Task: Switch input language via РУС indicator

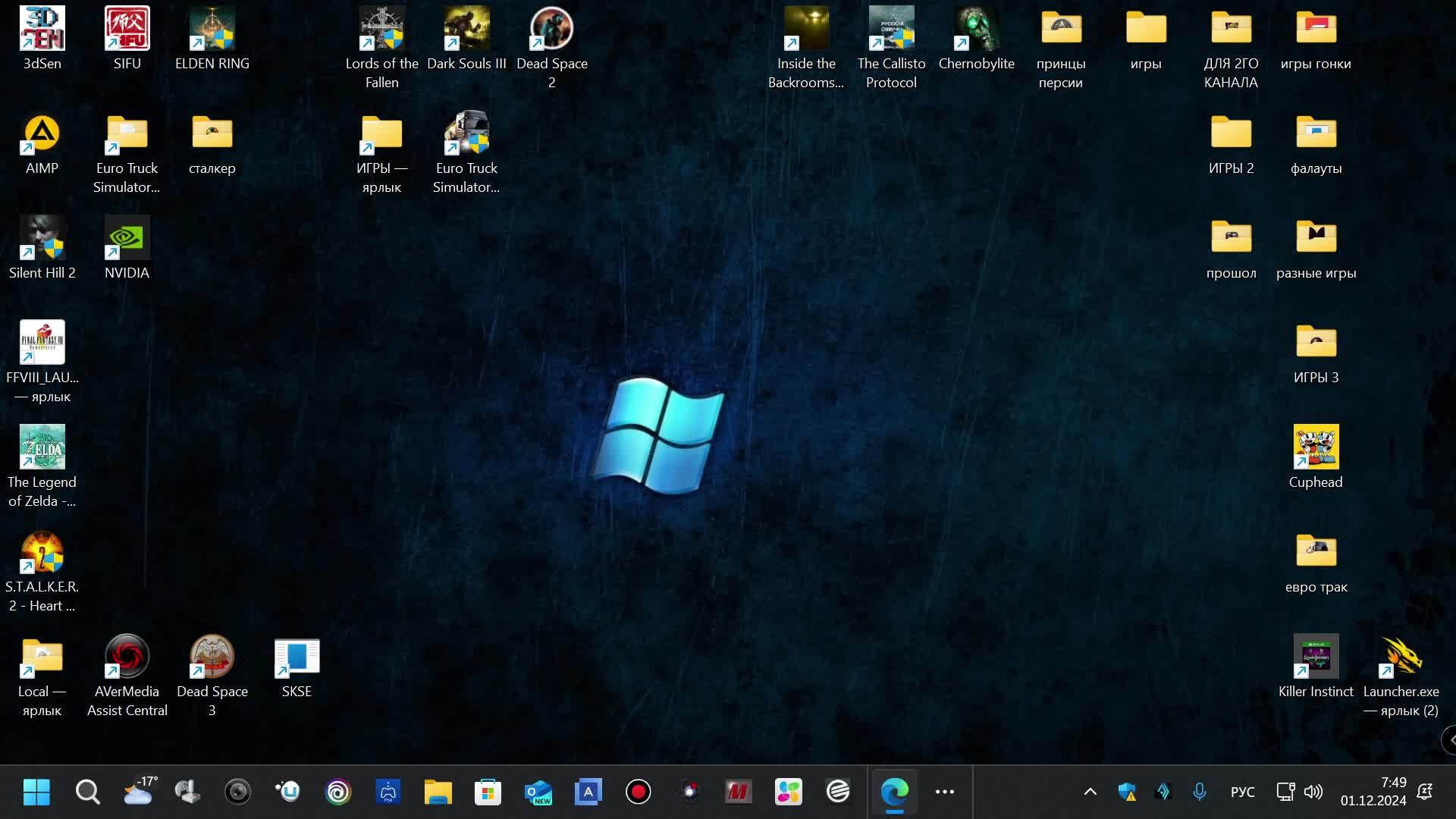Action: coord(1242,792)
